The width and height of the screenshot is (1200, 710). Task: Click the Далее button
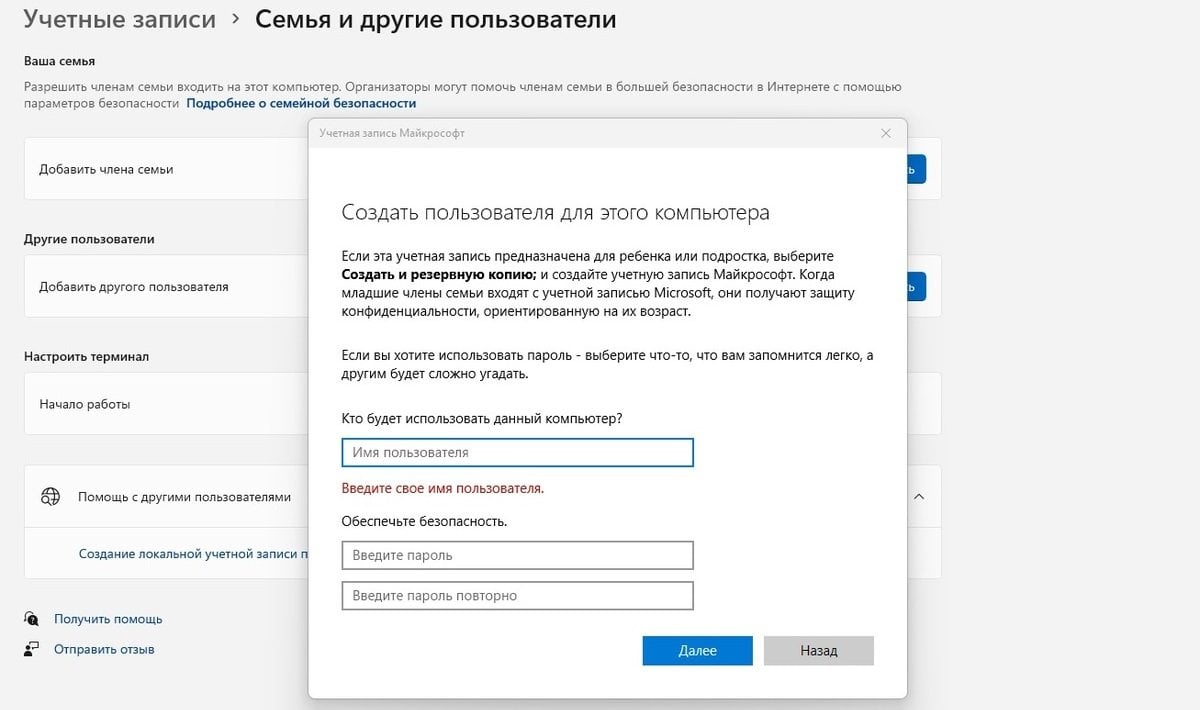(x=697, y=650)
